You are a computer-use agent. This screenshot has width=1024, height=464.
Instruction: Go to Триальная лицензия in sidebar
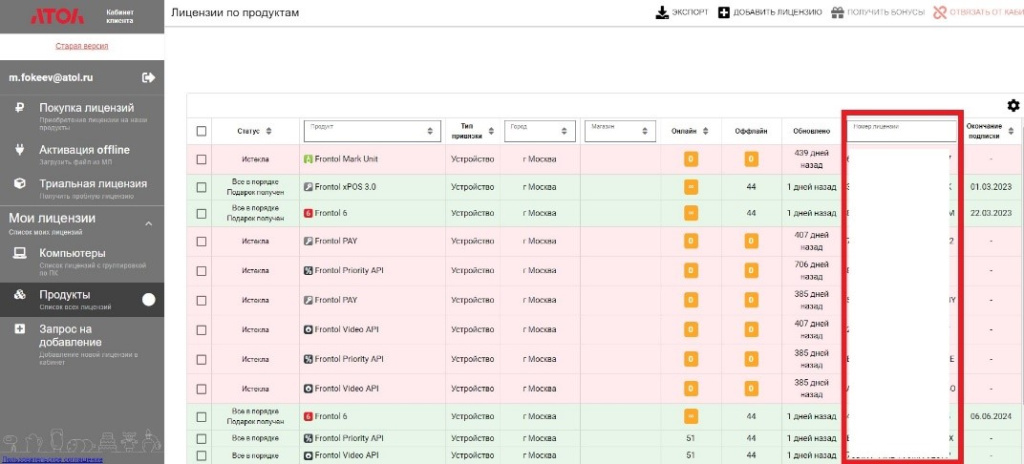tap(92, 184)
